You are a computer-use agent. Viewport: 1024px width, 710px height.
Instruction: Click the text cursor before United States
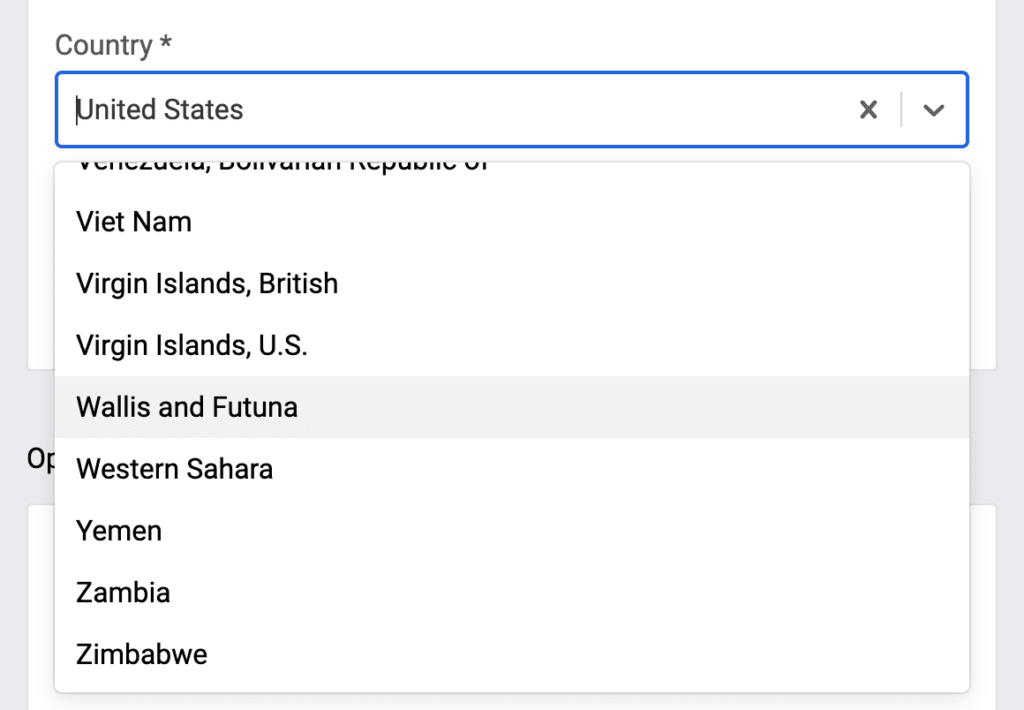(77, 110)
